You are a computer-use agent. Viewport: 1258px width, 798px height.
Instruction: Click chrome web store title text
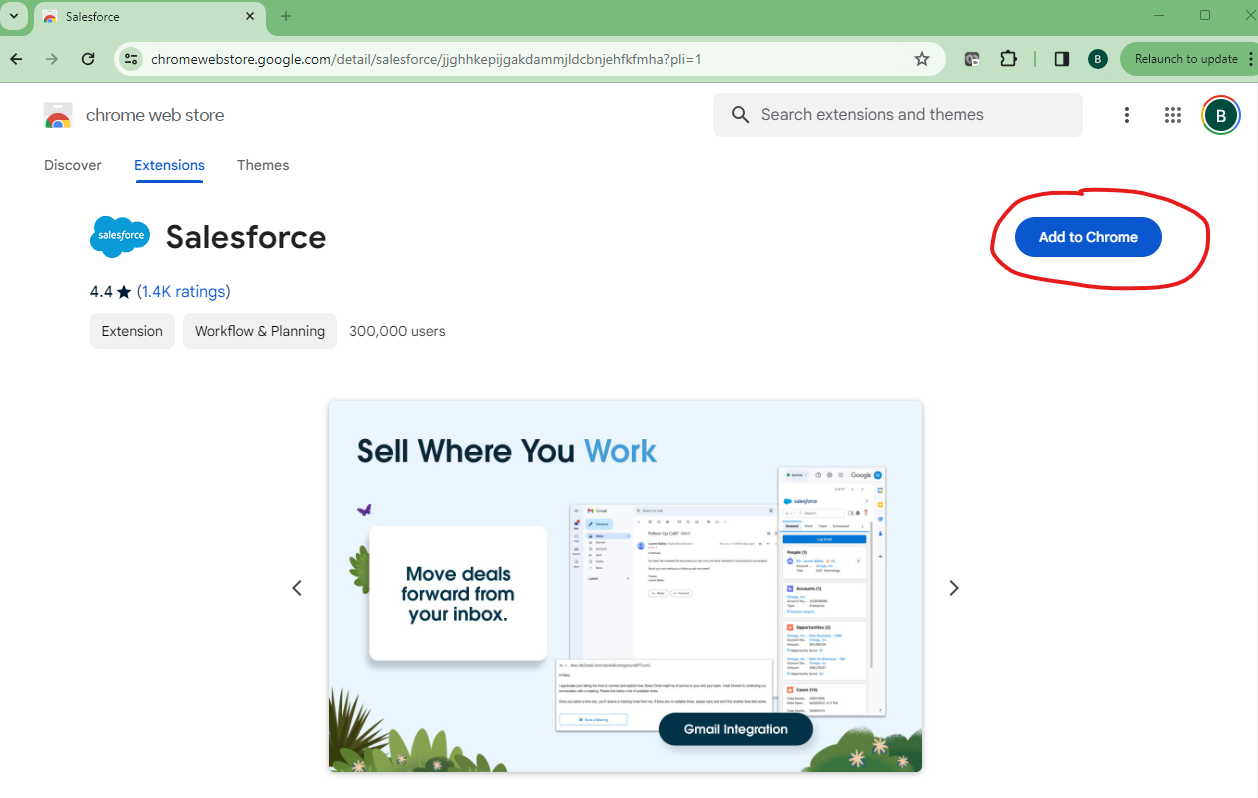[155, 115]
